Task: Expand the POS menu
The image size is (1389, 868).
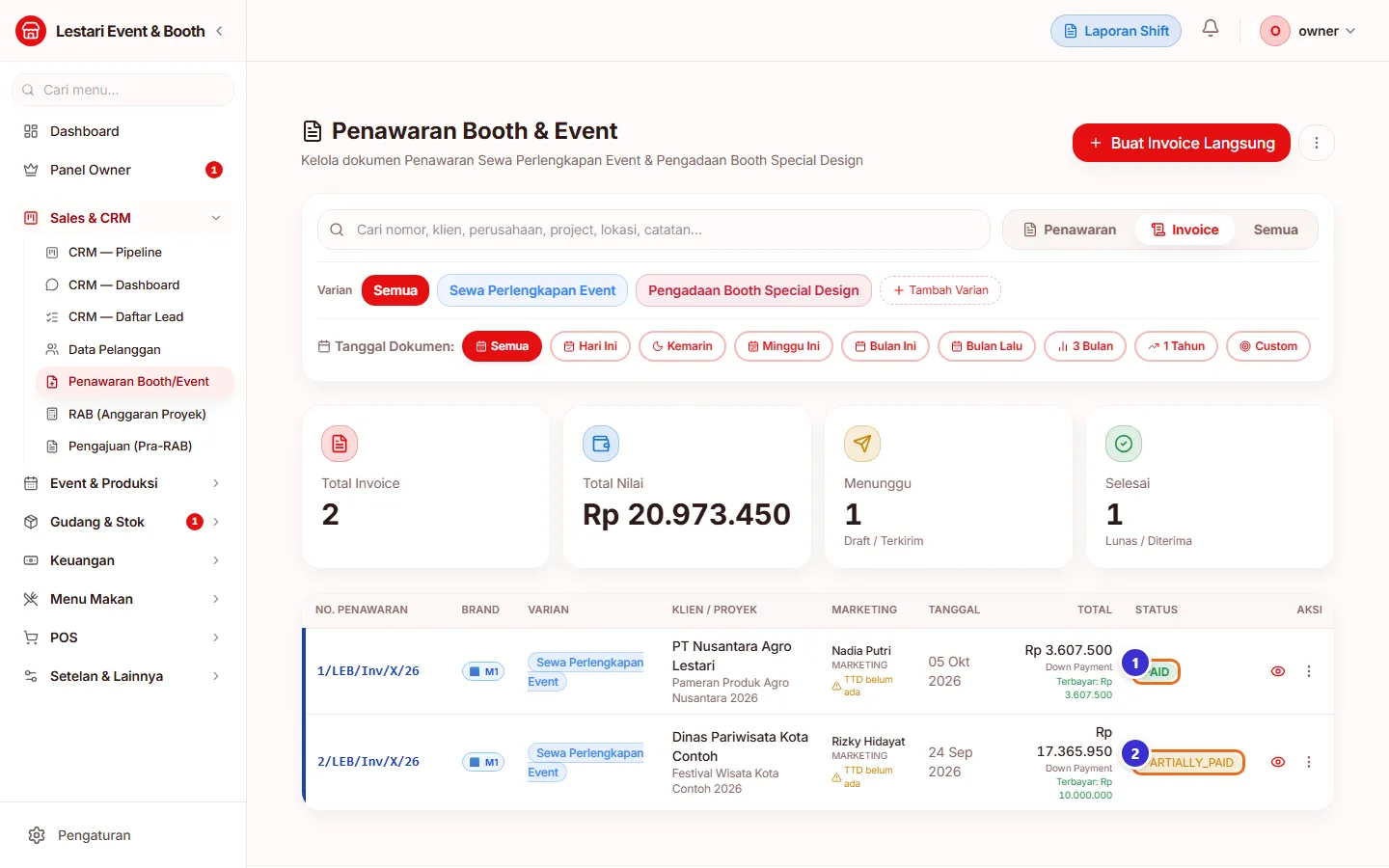Action: pyautogui.click(x=123, y=637)
